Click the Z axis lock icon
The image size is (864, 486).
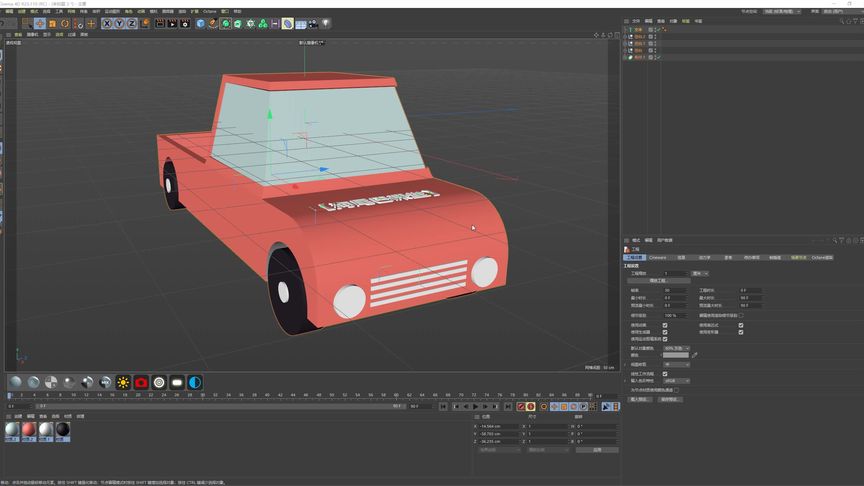pos(131,23)
